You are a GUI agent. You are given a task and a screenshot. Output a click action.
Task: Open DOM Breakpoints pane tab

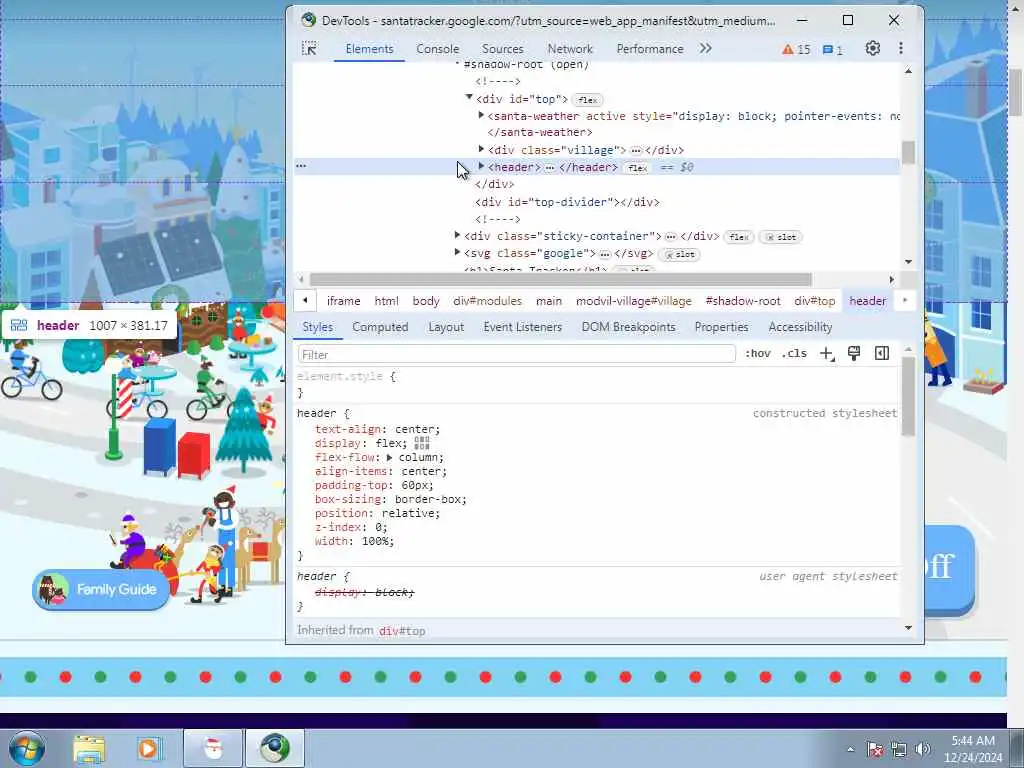point(628,327)
